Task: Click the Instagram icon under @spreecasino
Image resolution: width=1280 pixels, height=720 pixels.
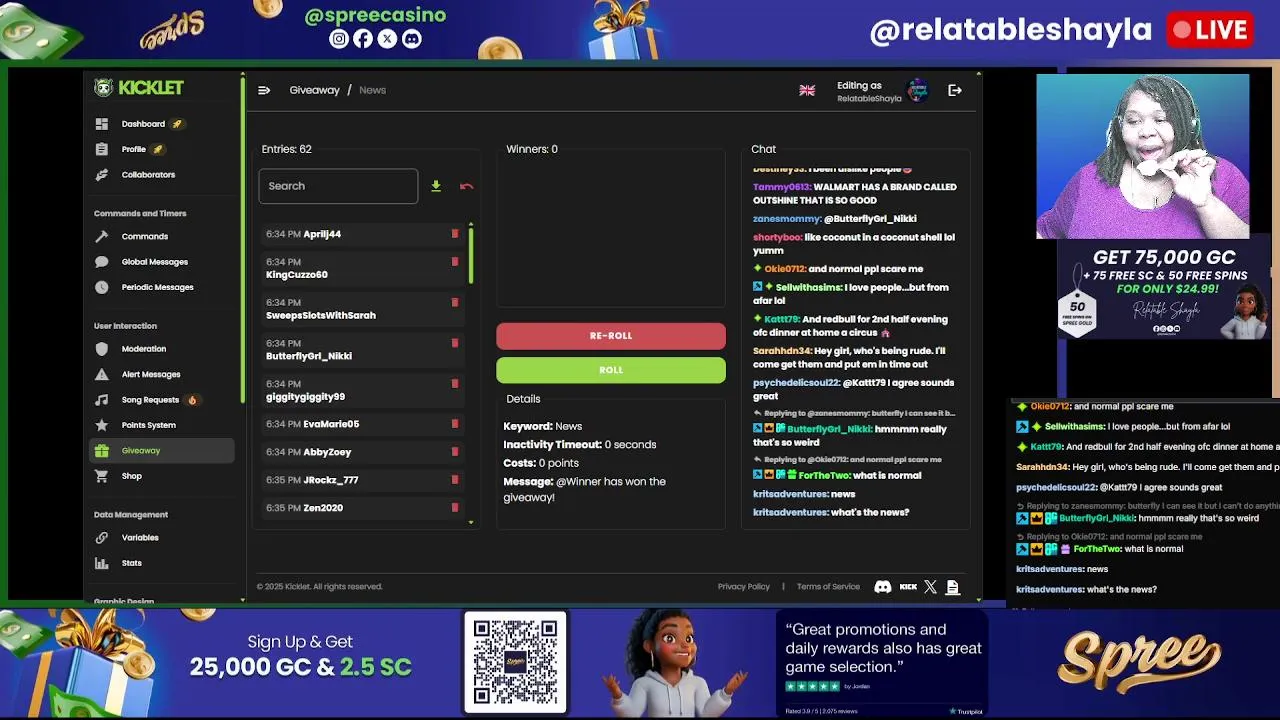Action: coord(339,39)
